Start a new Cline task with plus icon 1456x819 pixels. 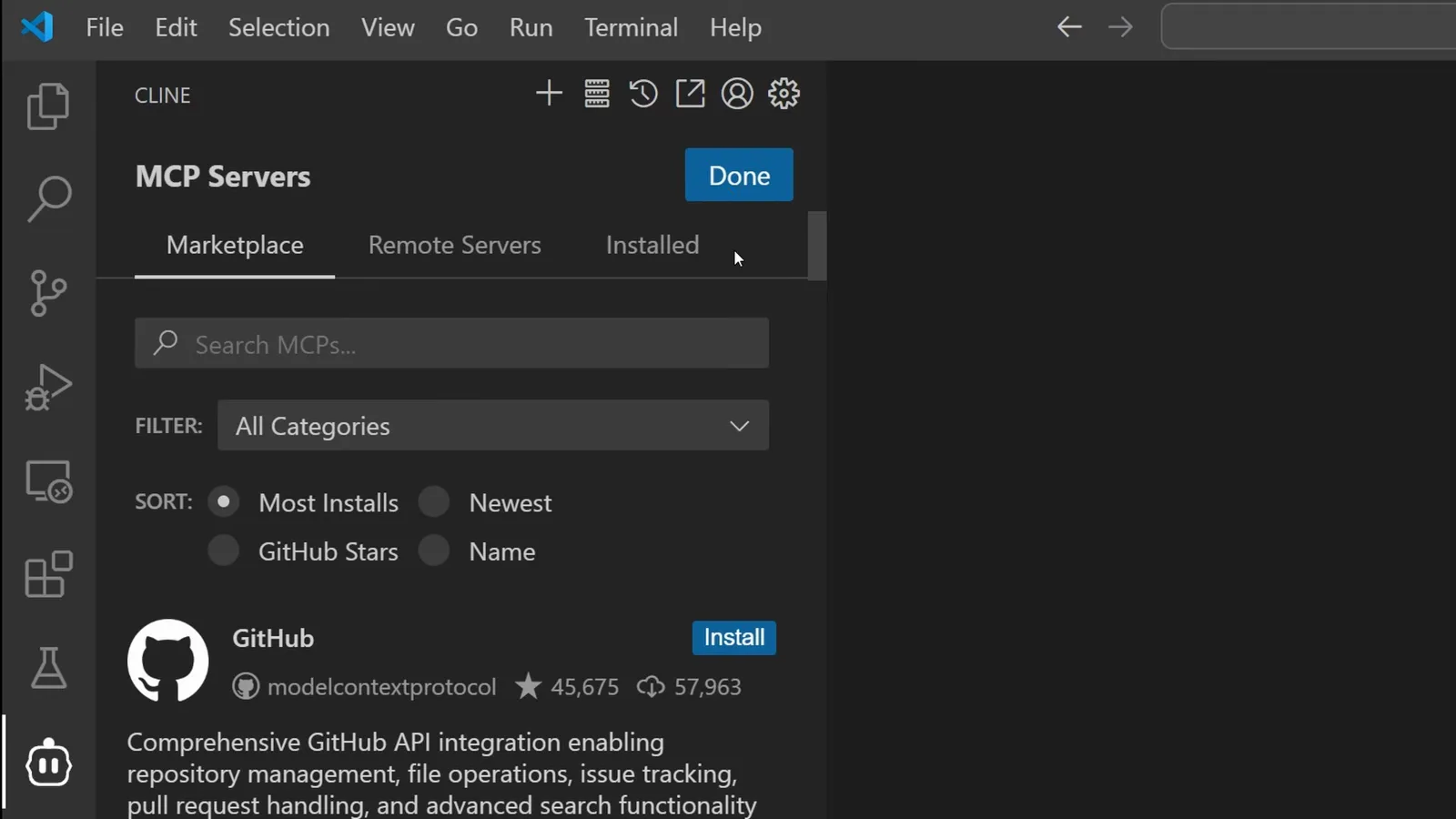pyautogui.click(x=549, y=93)
